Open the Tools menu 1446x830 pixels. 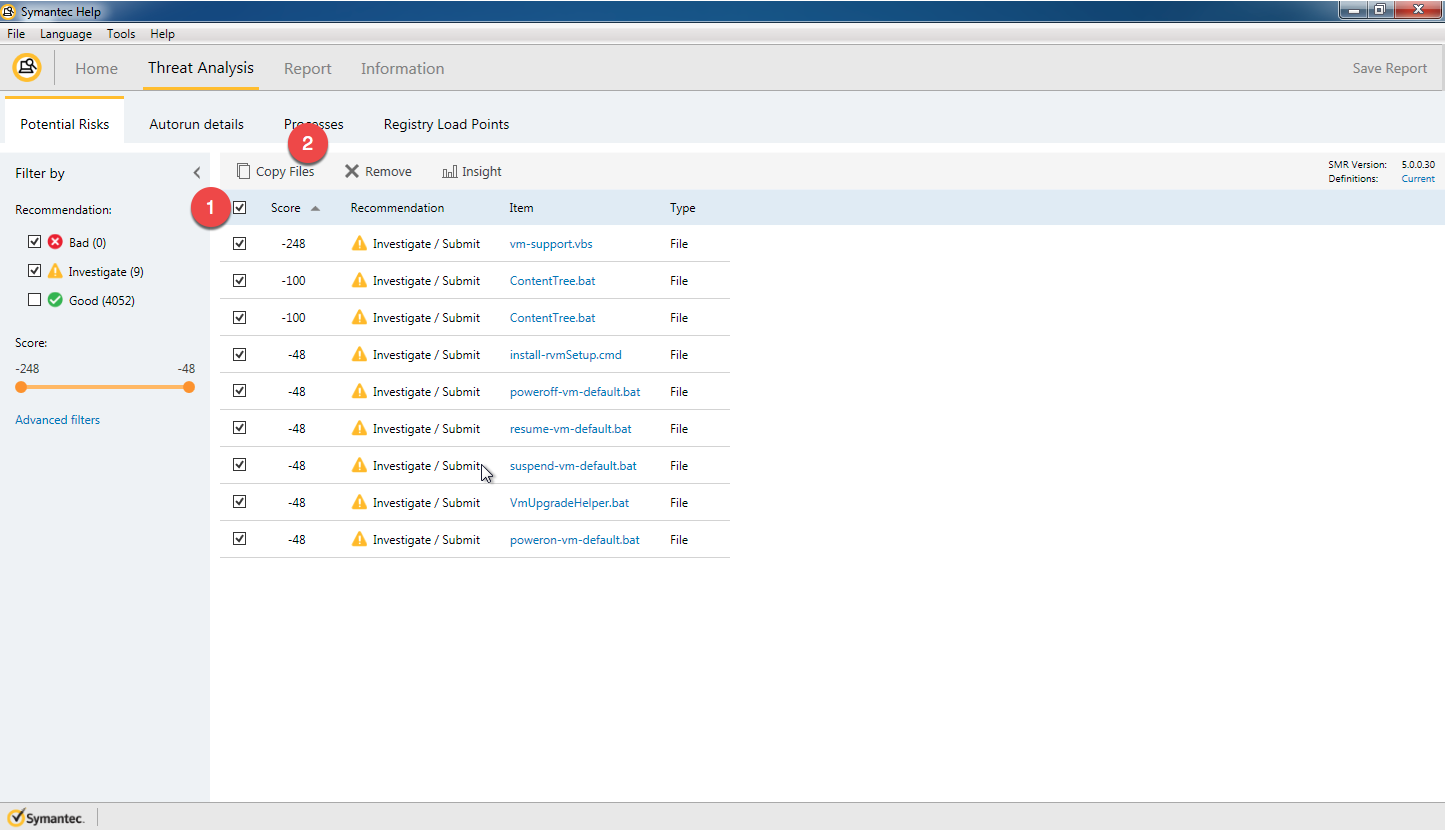(121, 34)
